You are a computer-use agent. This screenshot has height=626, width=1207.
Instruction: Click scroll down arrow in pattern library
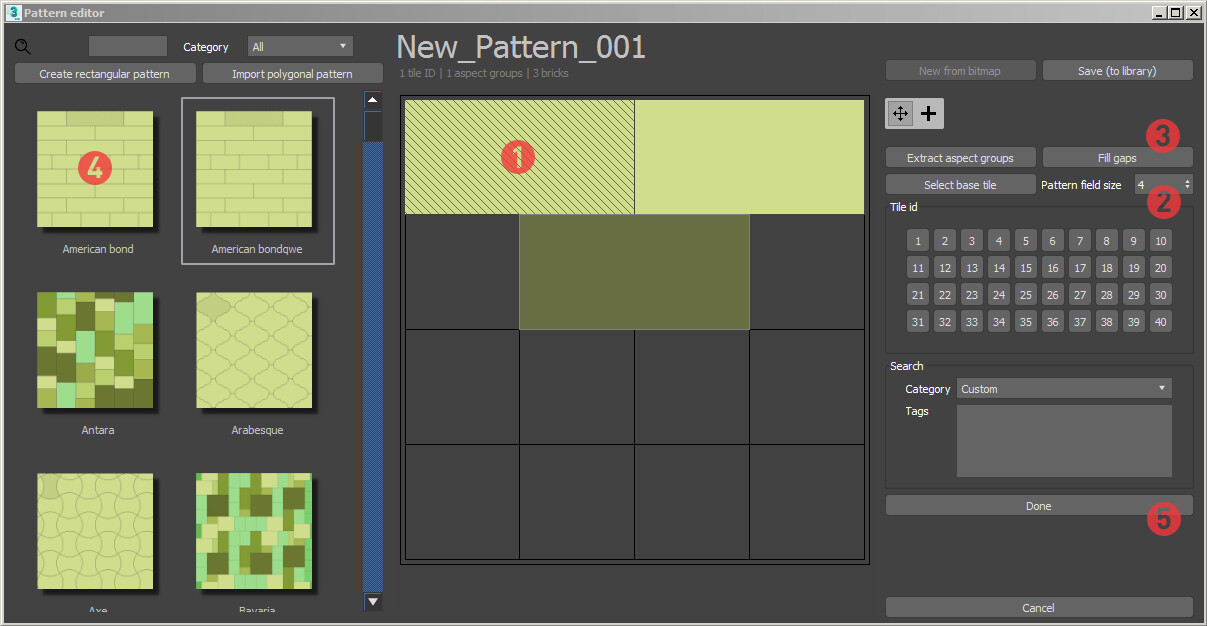coord(373,602)
